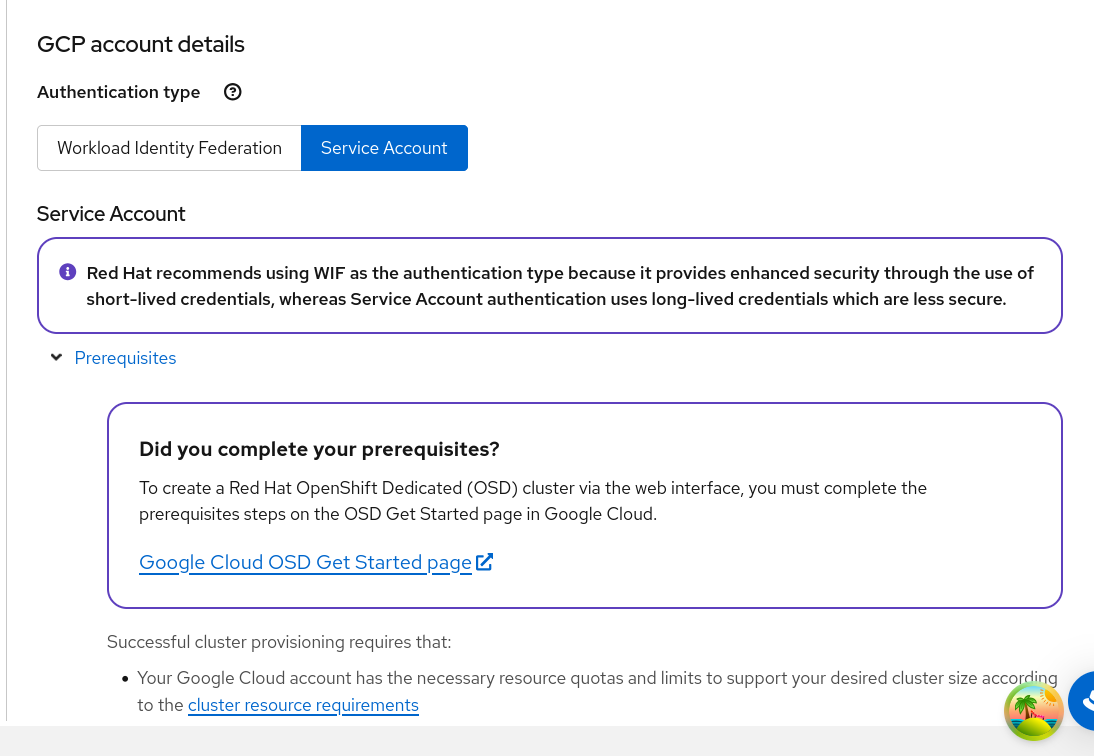Open Google Cloud OSD Get Started page link
Viewport: 1094px width, 756px height.
pyautogui.click(x=305, y=562)
